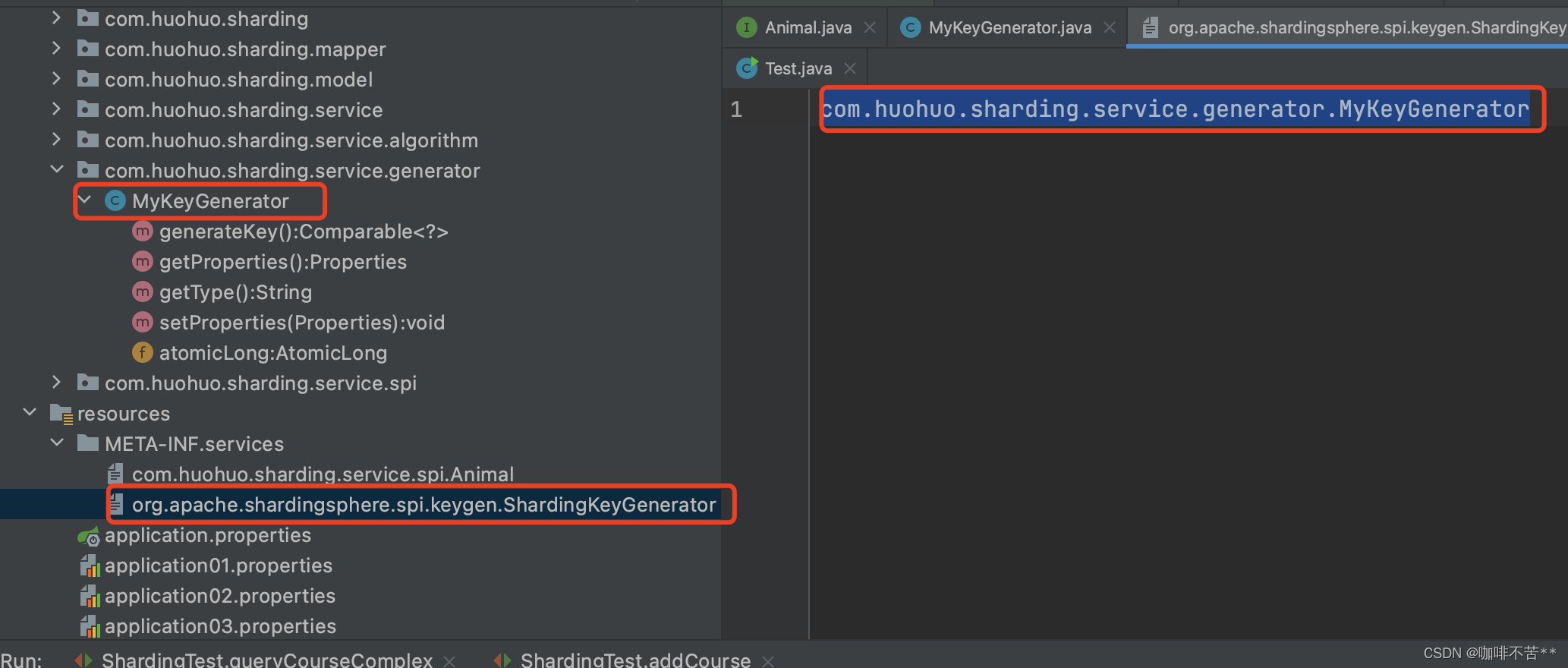Select generateKey():Comparable<?> in the tree
The width and height of the screenshot is (1568, 668).
click(x=304, y=232)
